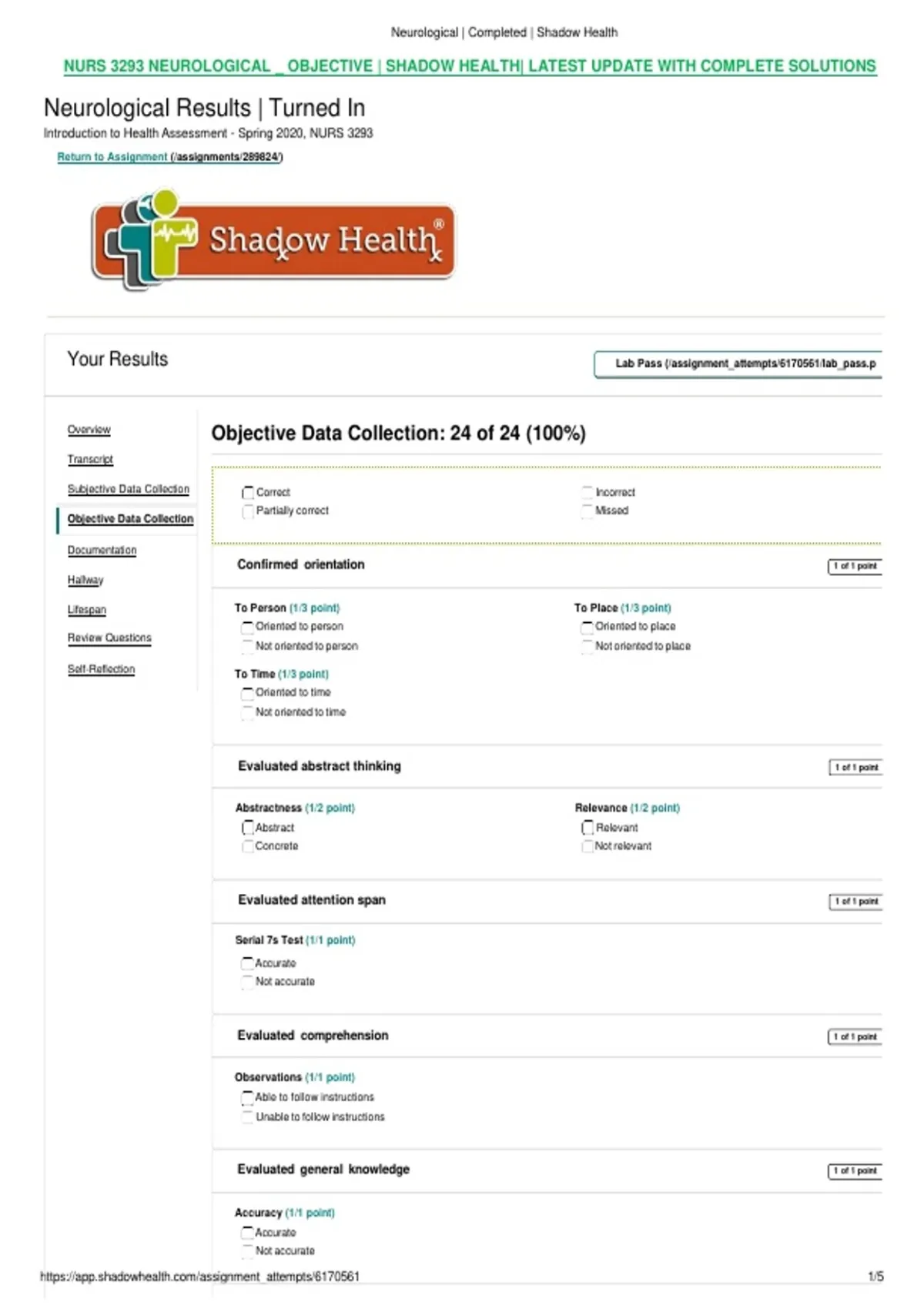Check Accurate under Serial 7s Test
The height and width of the screenshot is (1309, 924).
(247, 963)
